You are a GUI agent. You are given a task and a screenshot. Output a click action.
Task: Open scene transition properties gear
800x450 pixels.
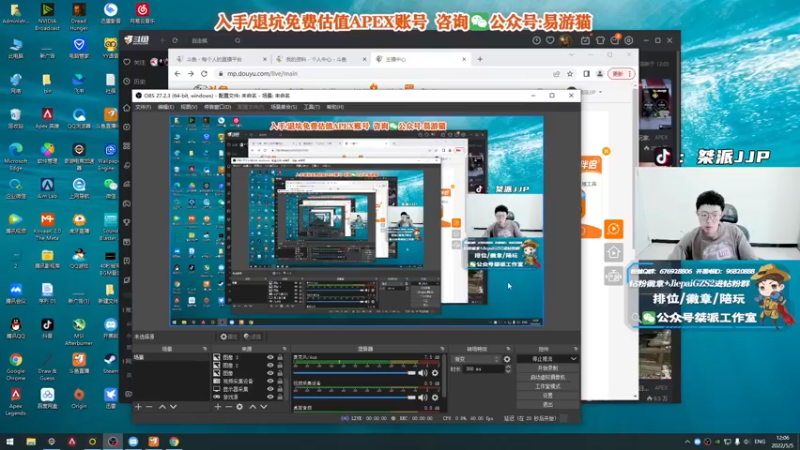pos(507,359)
